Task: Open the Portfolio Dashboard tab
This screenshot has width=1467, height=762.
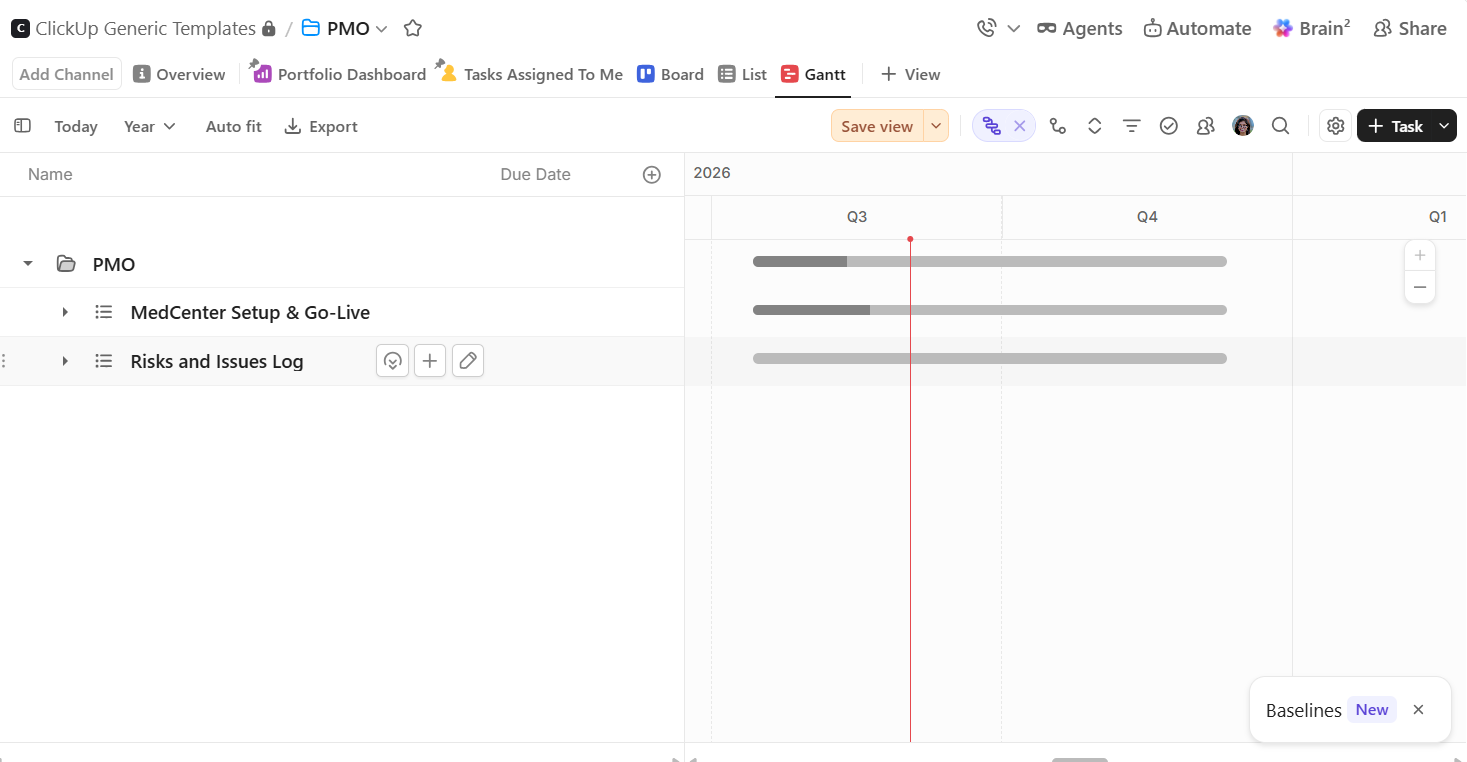Action: (340, 74)
